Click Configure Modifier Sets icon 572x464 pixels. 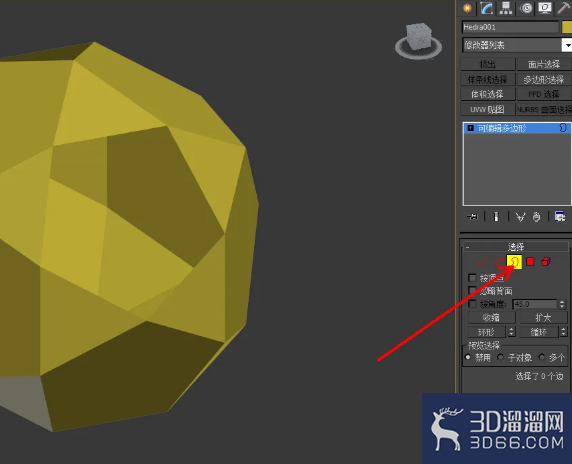click(560, 217)
